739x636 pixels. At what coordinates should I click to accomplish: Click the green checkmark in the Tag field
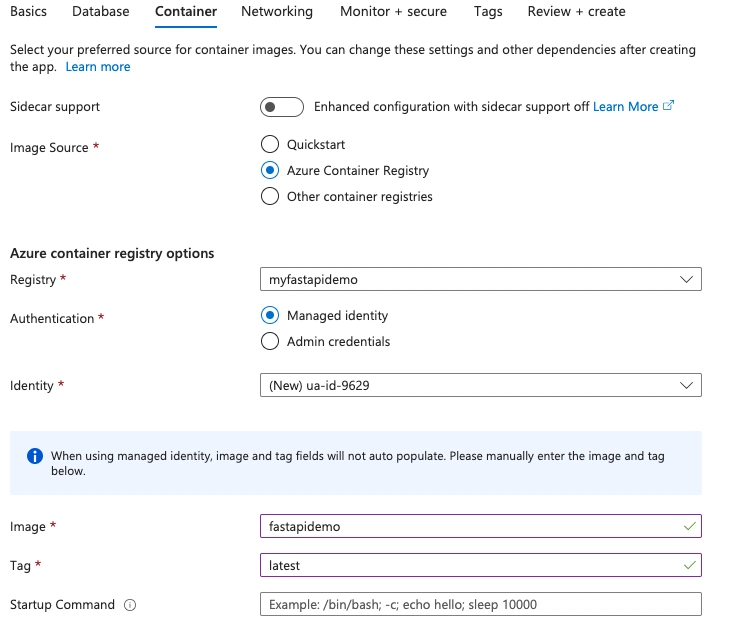point(690,565)
